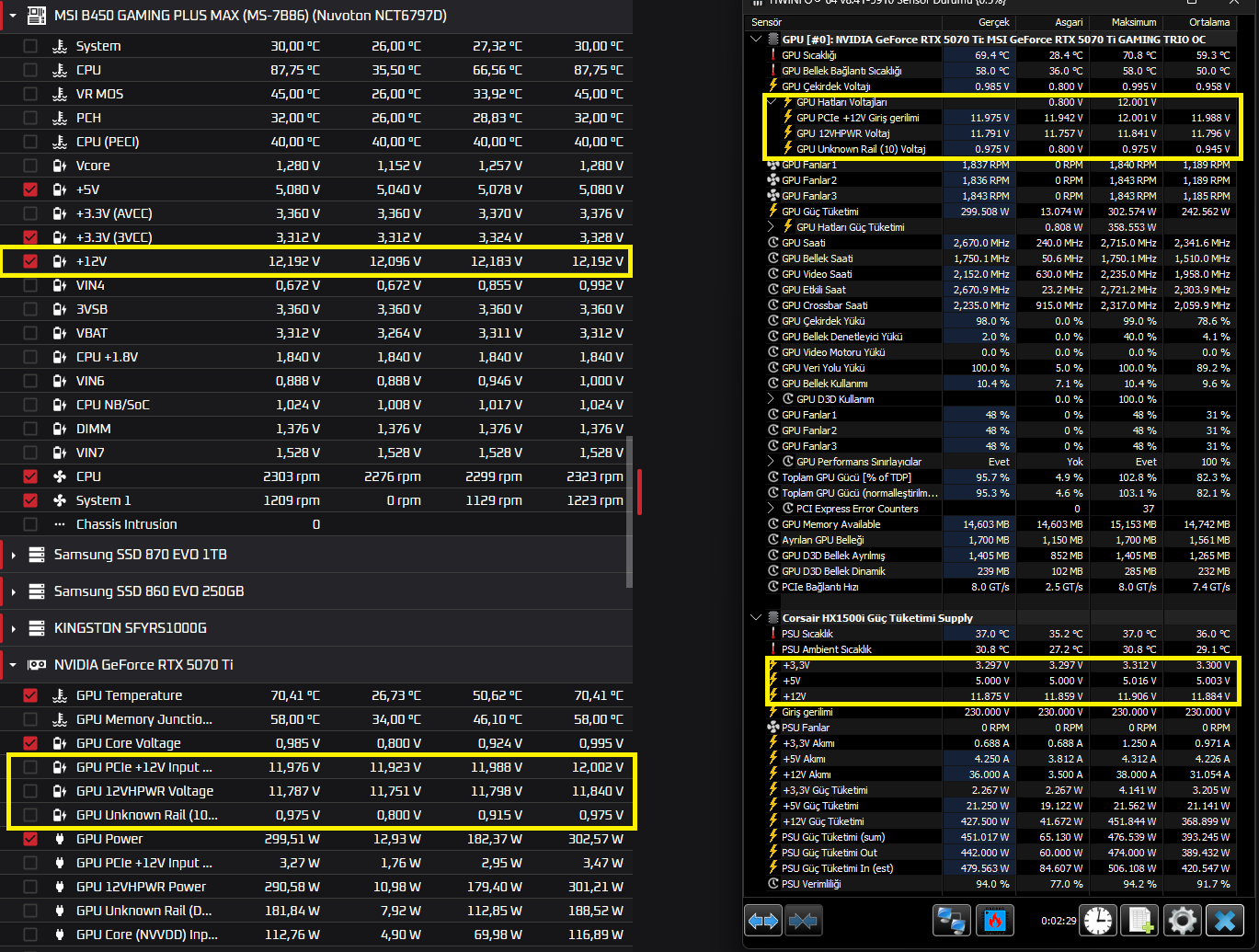Check the Chassis Intrusion checkbox
The height and width of the screenshot is (952, 1259).
tap(30, 524)
